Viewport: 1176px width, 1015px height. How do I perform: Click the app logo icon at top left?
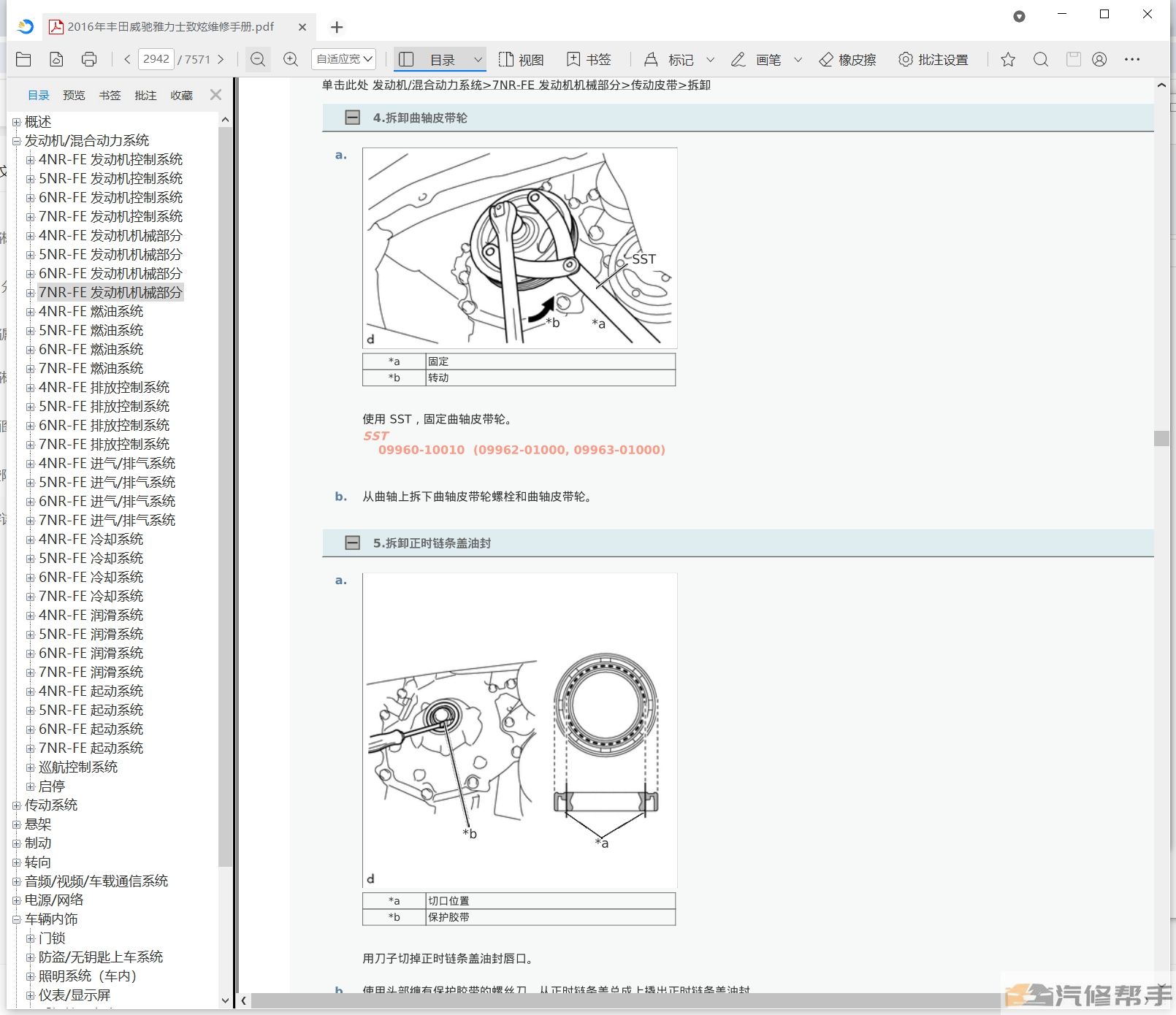tap(26, 27)
